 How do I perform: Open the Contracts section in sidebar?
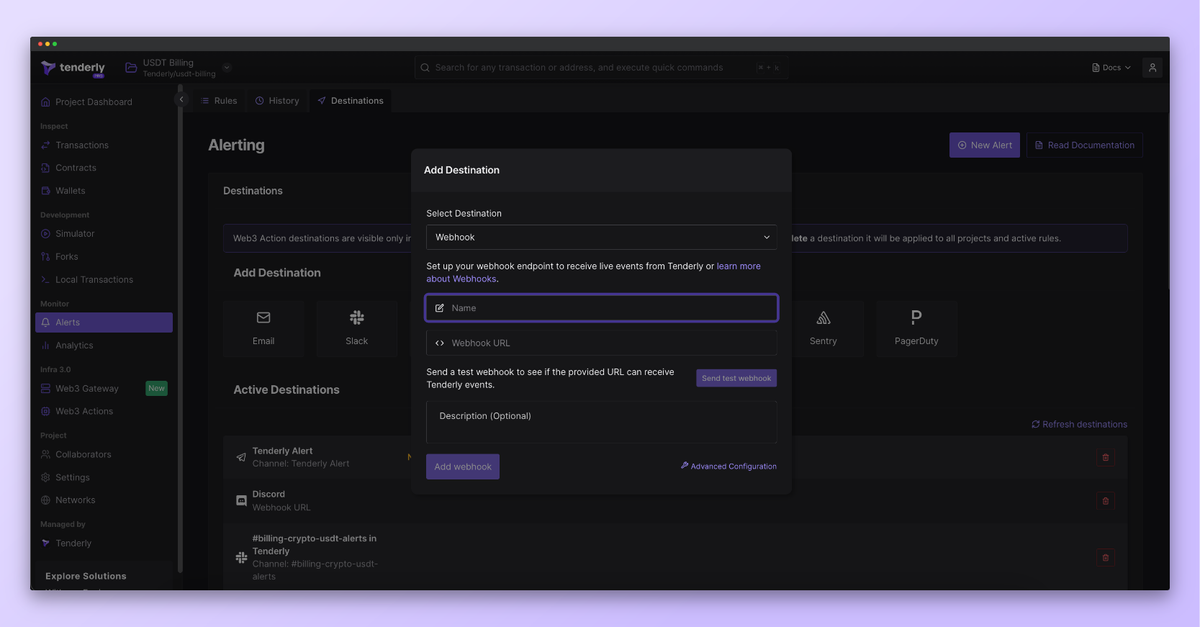75,167
